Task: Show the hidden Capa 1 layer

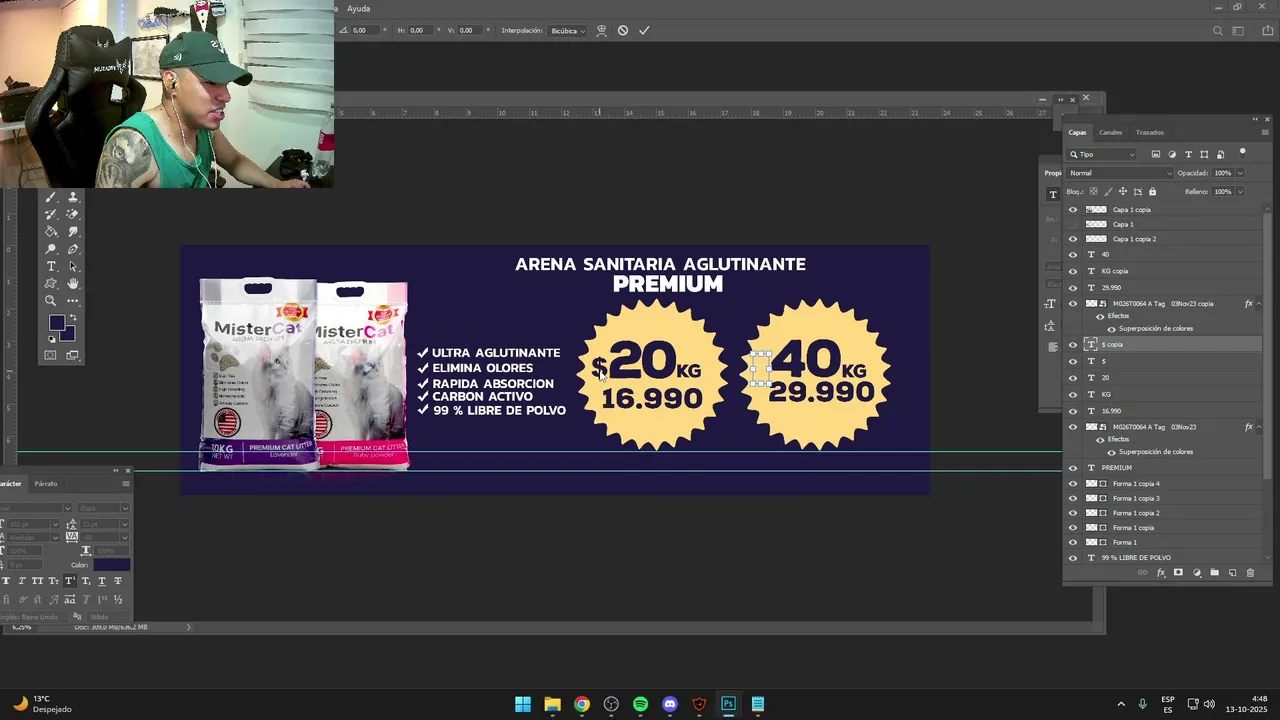Action: coord(1073,224)
